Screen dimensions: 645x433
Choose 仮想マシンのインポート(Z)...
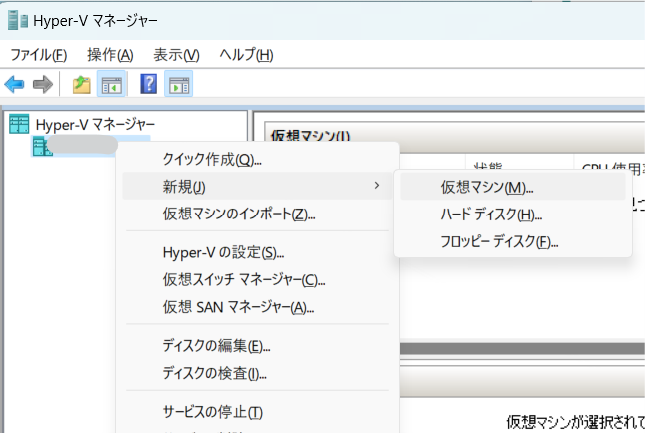tap(258, 214)
